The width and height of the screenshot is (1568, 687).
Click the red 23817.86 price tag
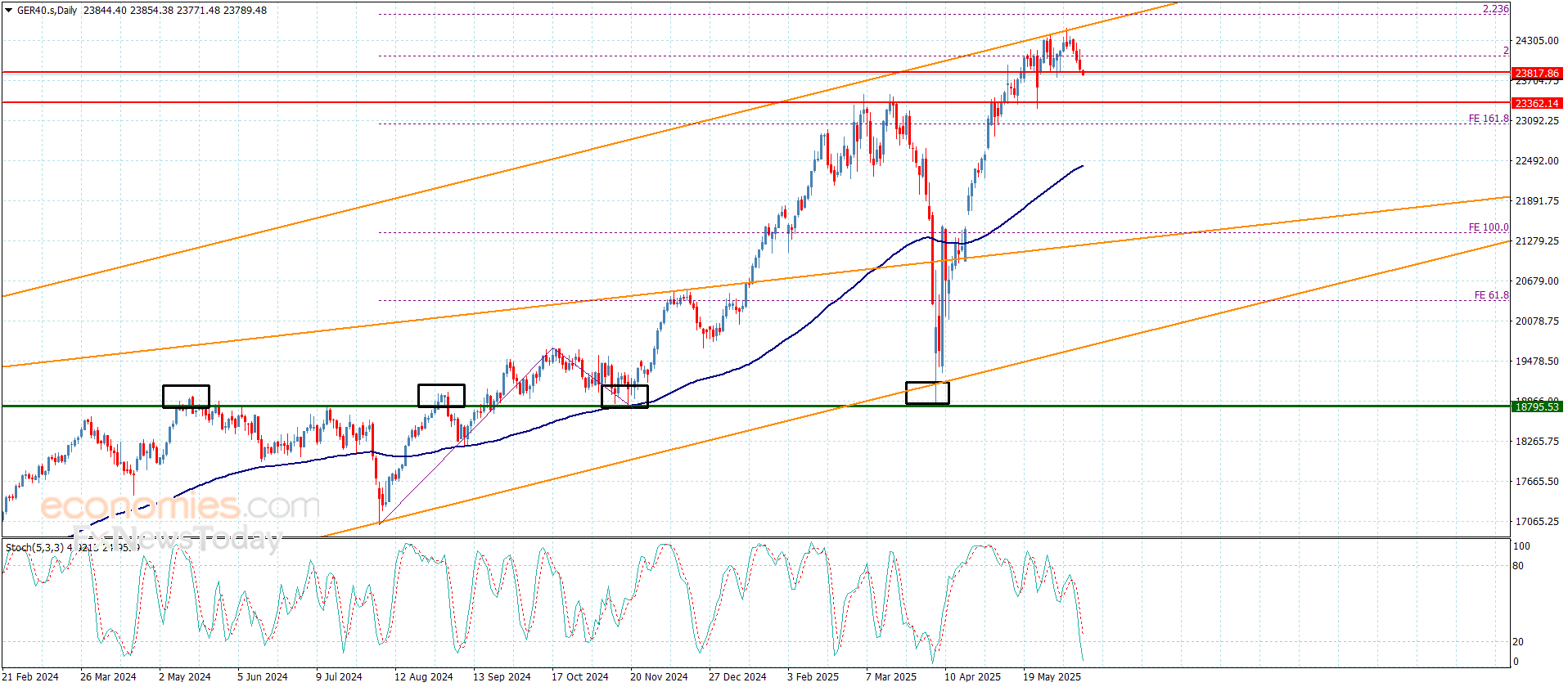1538,73
